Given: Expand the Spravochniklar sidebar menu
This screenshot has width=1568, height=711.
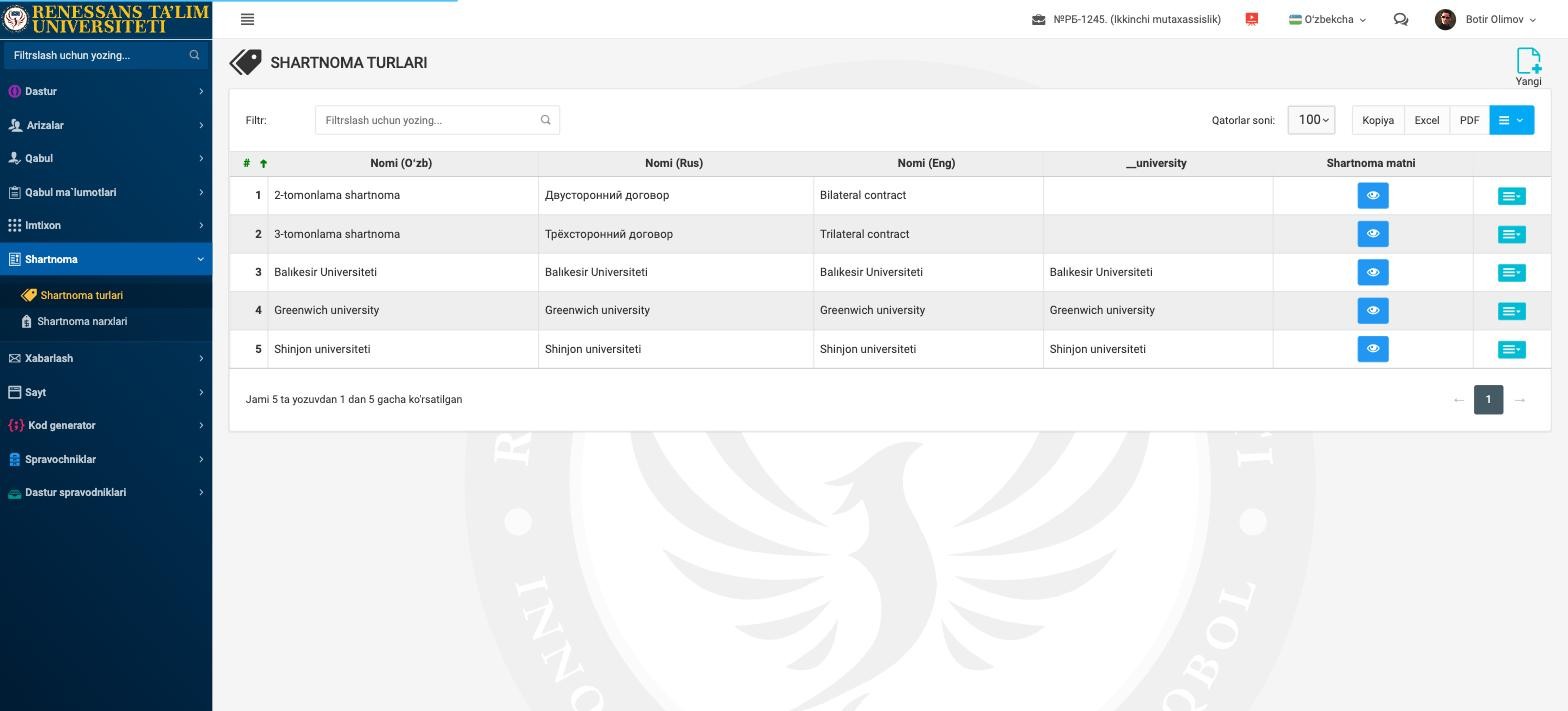Looking at the screenshot, I should pyautogui.click(x=106, y=459).
